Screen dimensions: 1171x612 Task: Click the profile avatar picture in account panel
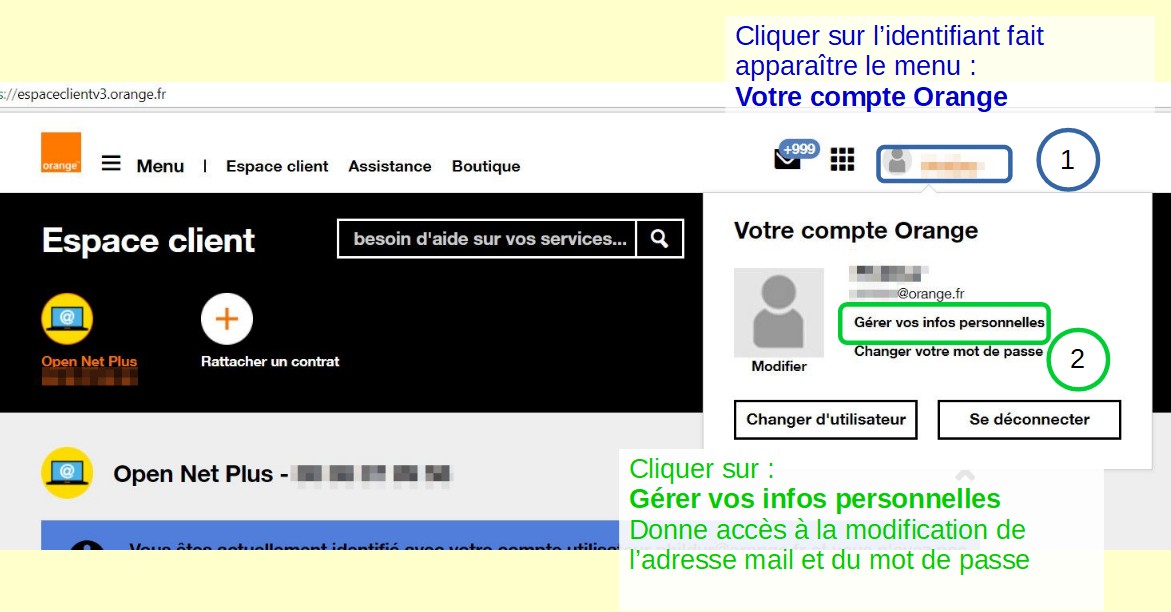click(779, 312)
